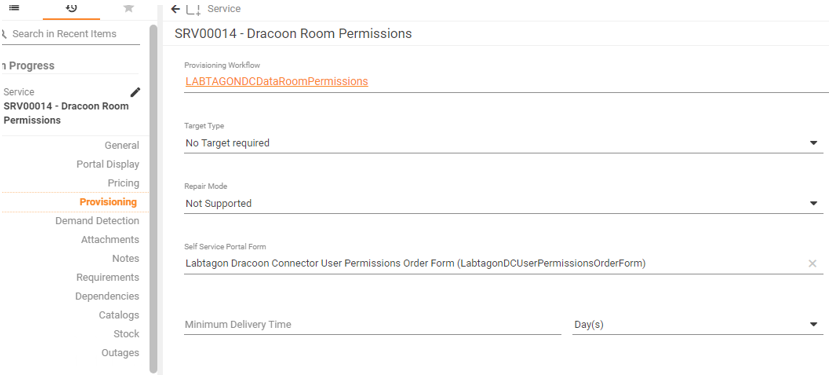832x379 pixels.
Task: Open the recent items history tab icon
Action: coord(71,7)
